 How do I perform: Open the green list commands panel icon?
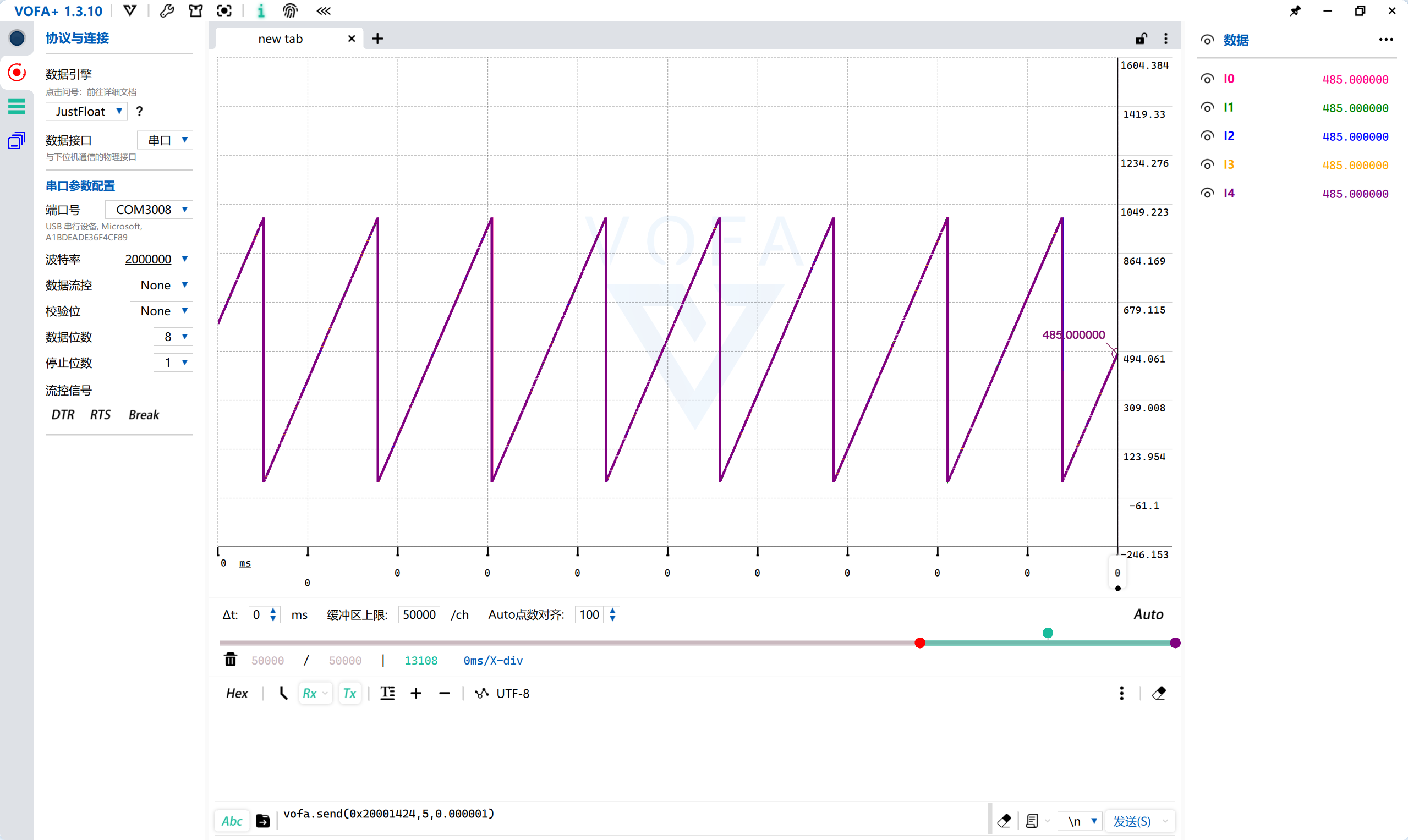(x=17, y=106)
